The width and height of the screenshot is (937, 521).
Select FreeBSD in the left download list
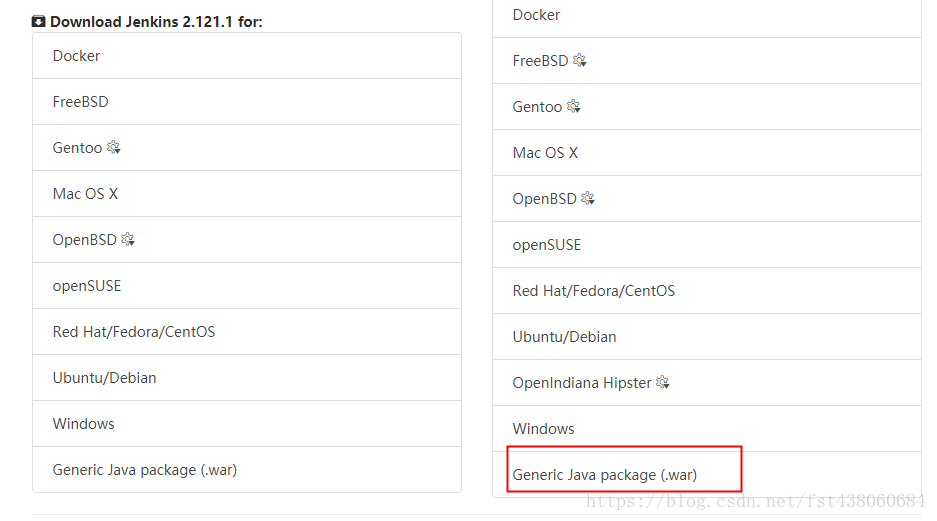(x=247, y=102)
